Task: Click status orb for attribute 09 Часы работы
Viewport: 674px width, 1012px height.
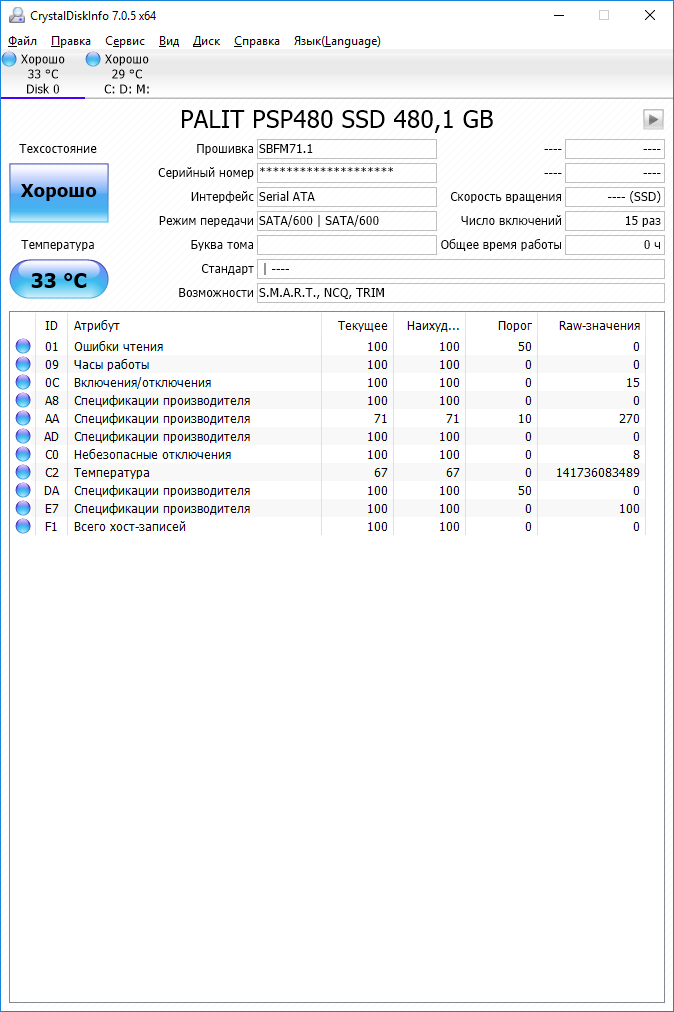Action: pyautogui.click(x=23, y=364)
